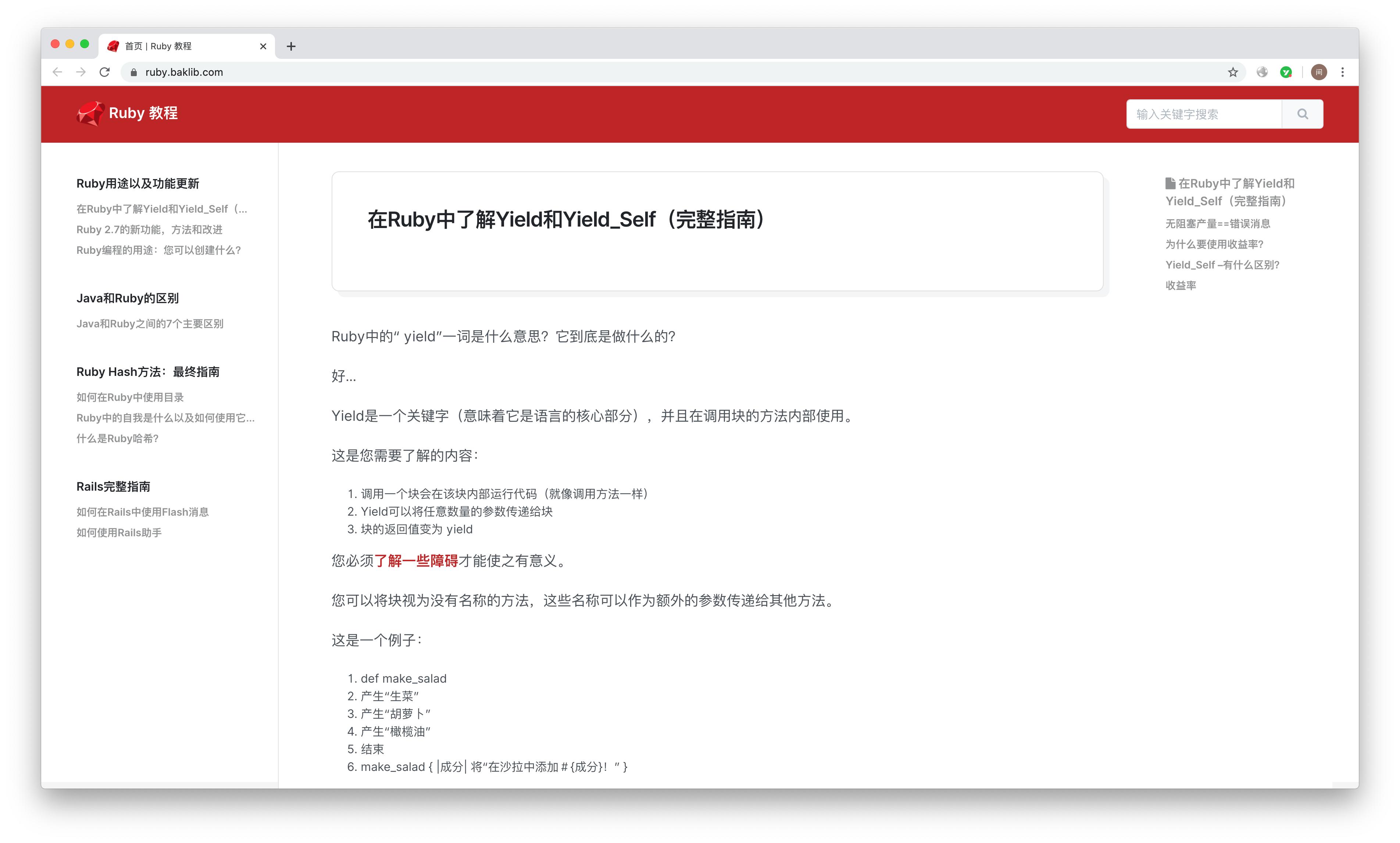Jump to 为什么要使用收益率？ section
Screen dimensions: 1400x843
1214,244
